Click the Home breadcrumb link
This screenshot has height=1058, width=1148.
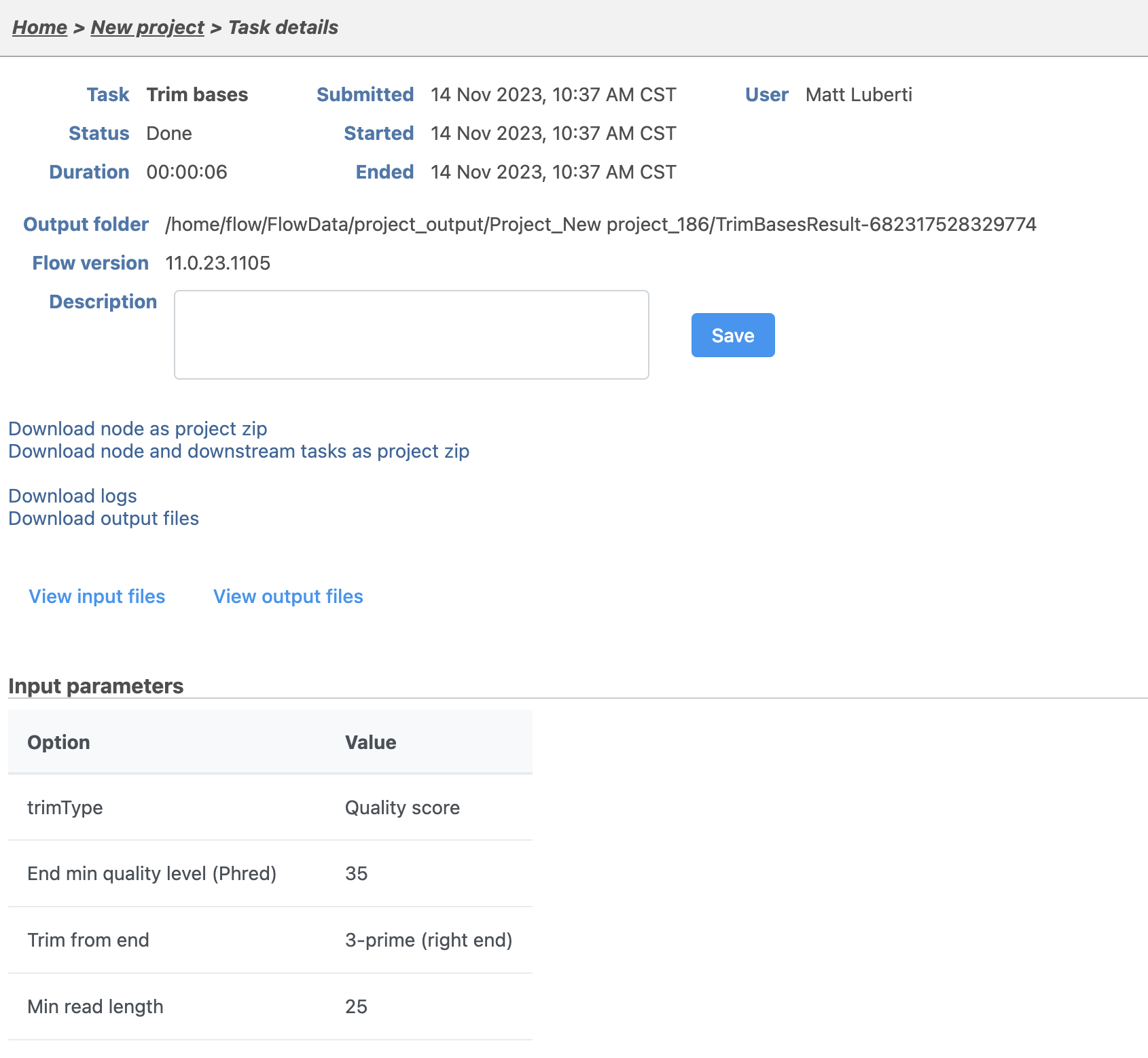pyautogui.click(x=39, y=28)
